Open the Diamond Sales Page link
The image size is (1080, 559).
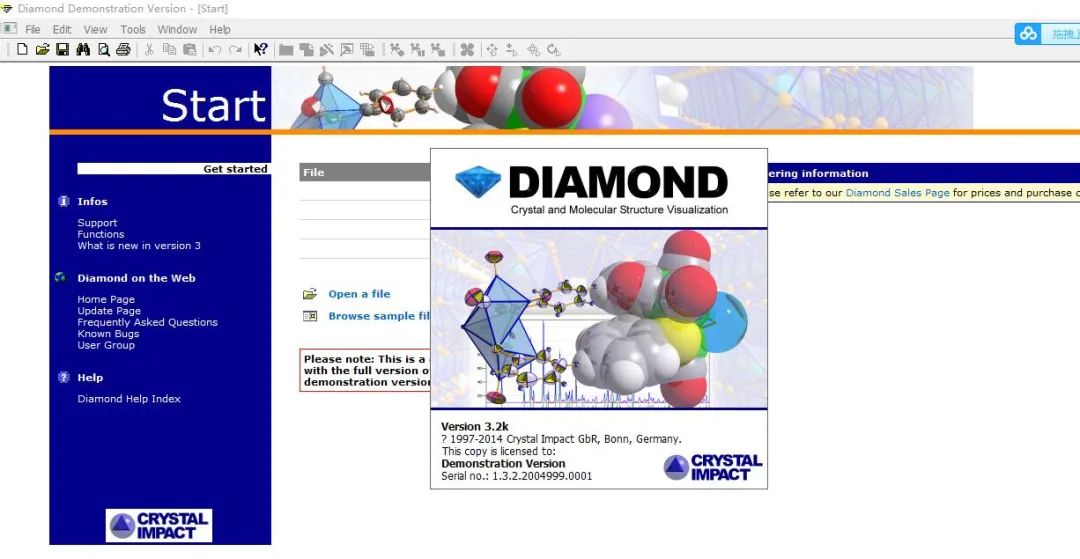point(897,193)
